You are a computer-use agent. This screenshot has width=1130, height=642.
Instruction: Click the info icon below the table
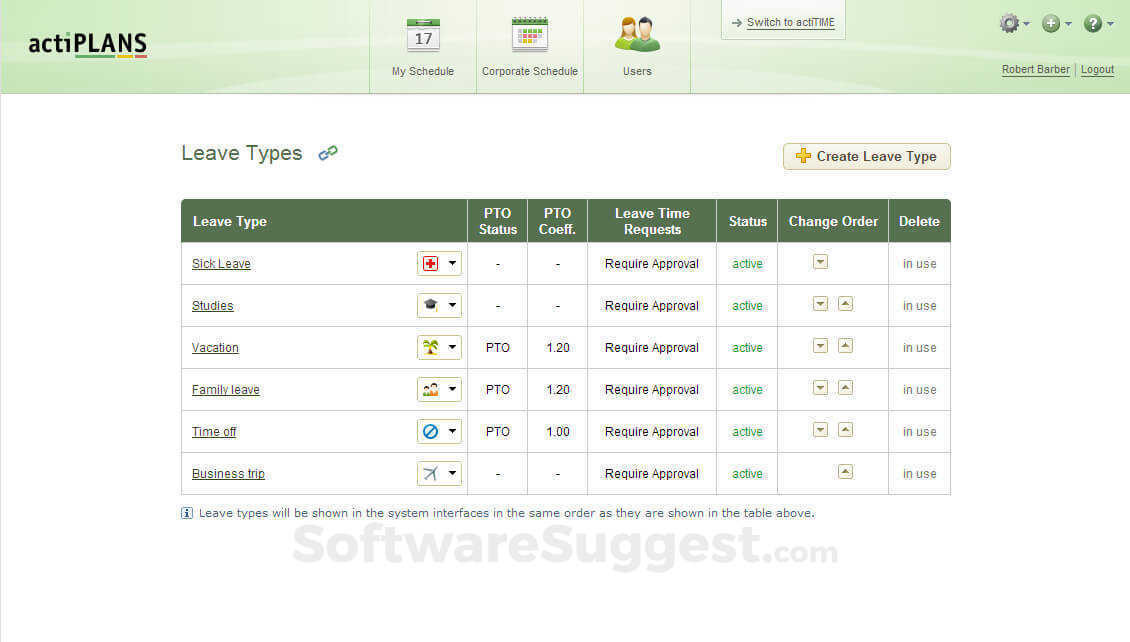[x=187, y=513]
